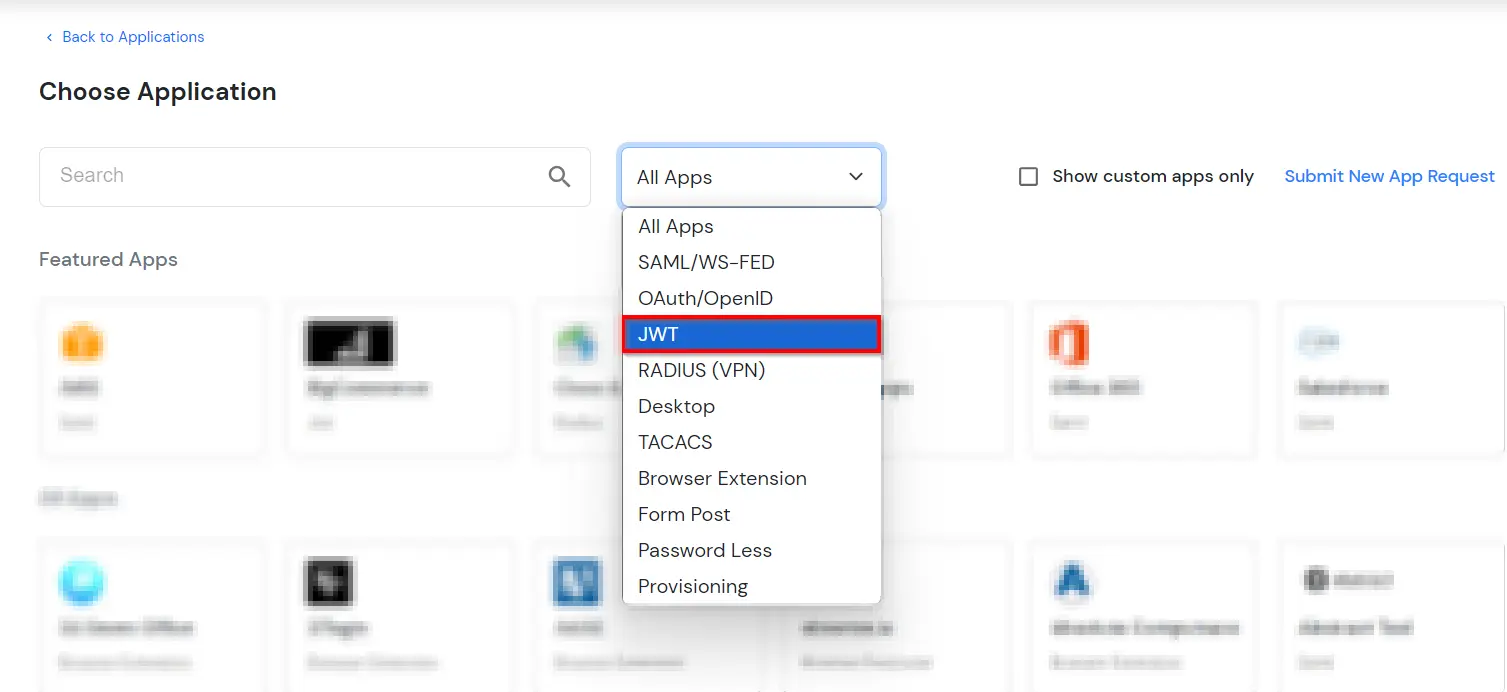Click the orange icon on the first featured tile
Screen dimensions: 1507x692
point(82,341)
